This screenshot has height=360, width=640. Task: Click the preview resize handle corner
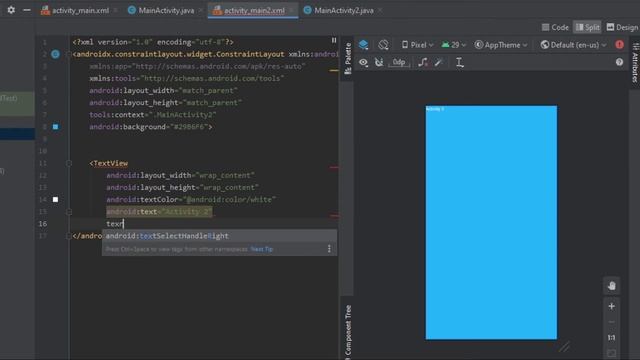coord(564,347)
